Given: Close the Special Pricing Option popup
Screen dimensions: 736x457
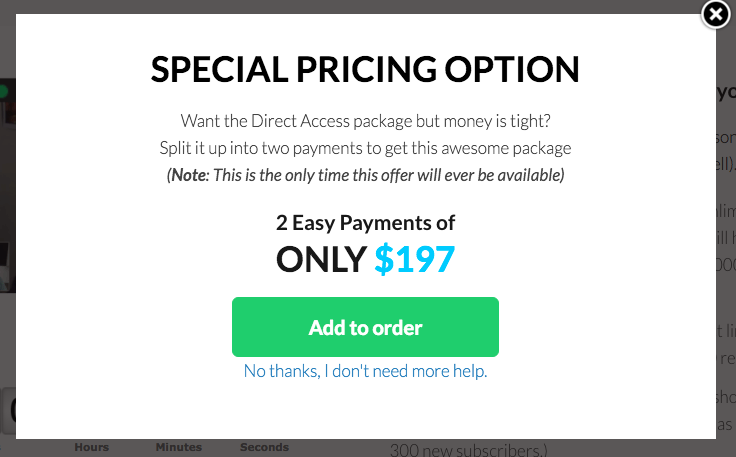Looking at the screenshot, I should tap(715, 15).
